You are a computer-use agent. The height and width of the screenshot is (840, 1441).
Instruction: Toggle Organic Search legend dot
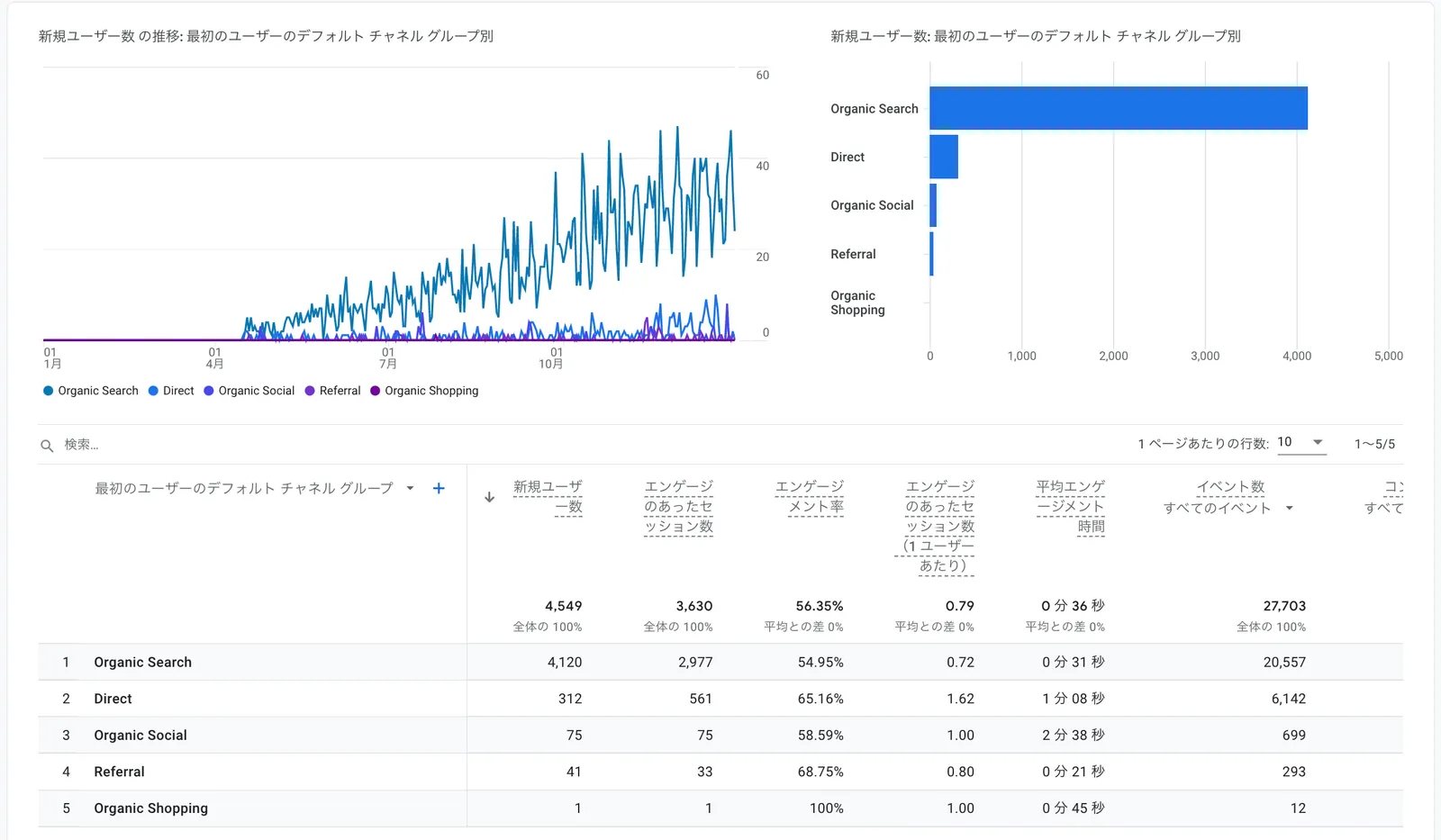(48, 391)
